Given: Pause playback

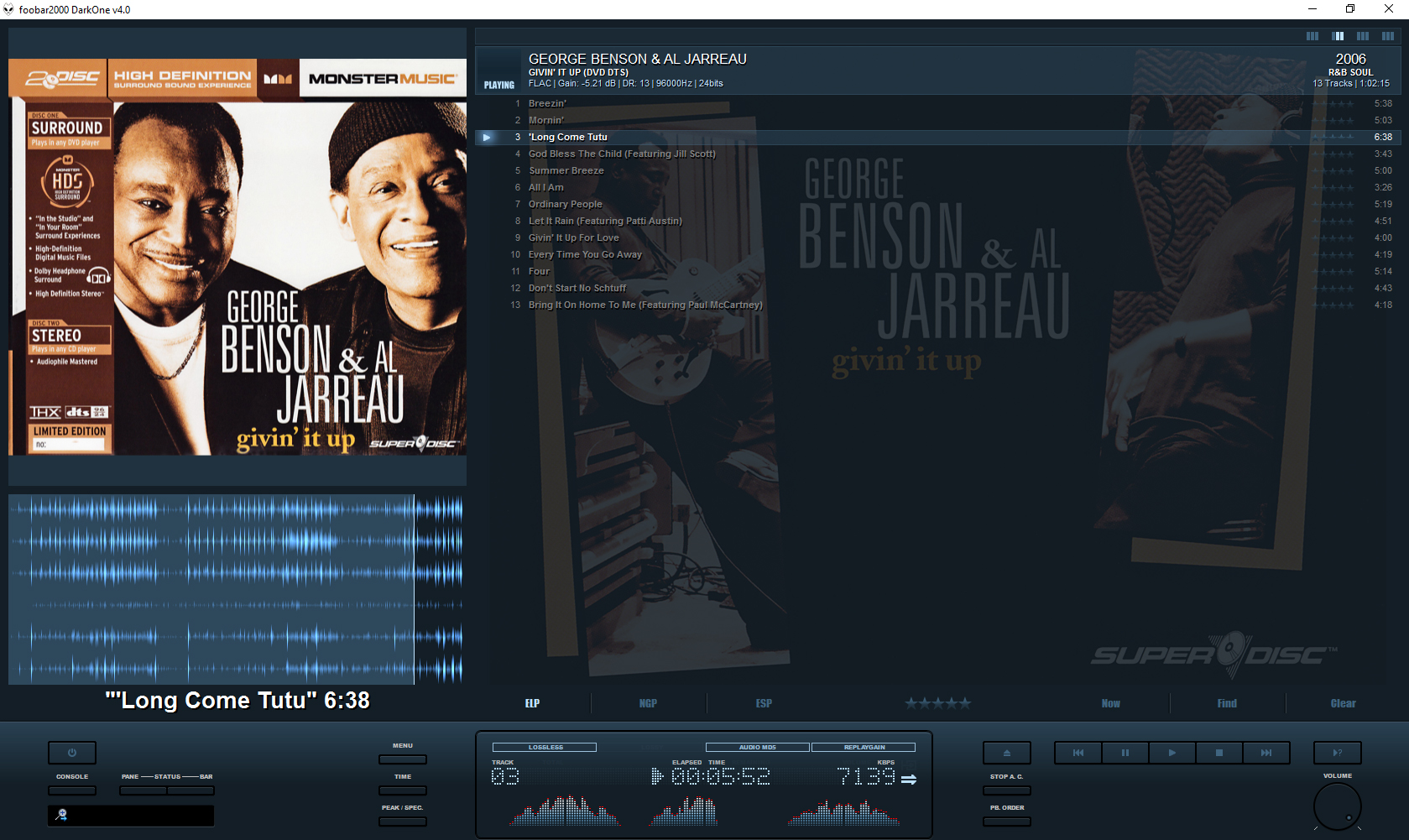Looking at the screenshot, I should (1125, 753).
